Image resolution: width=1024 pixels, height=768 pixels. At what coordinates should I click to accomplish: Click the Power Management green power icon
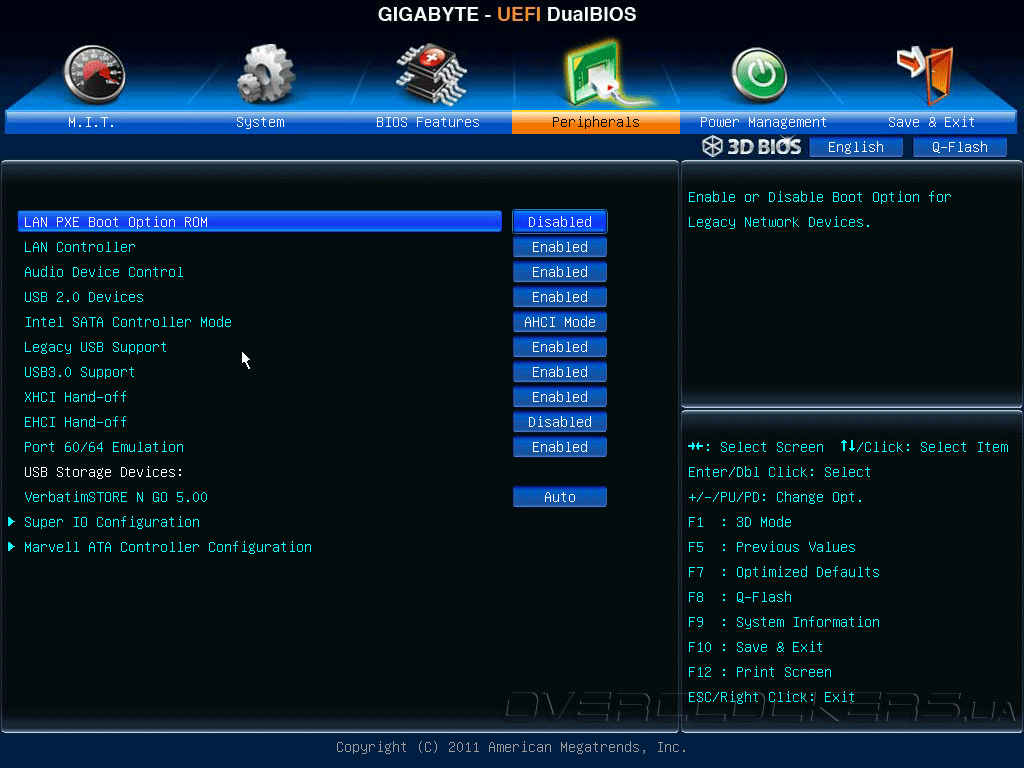click(x=759, y=75)
